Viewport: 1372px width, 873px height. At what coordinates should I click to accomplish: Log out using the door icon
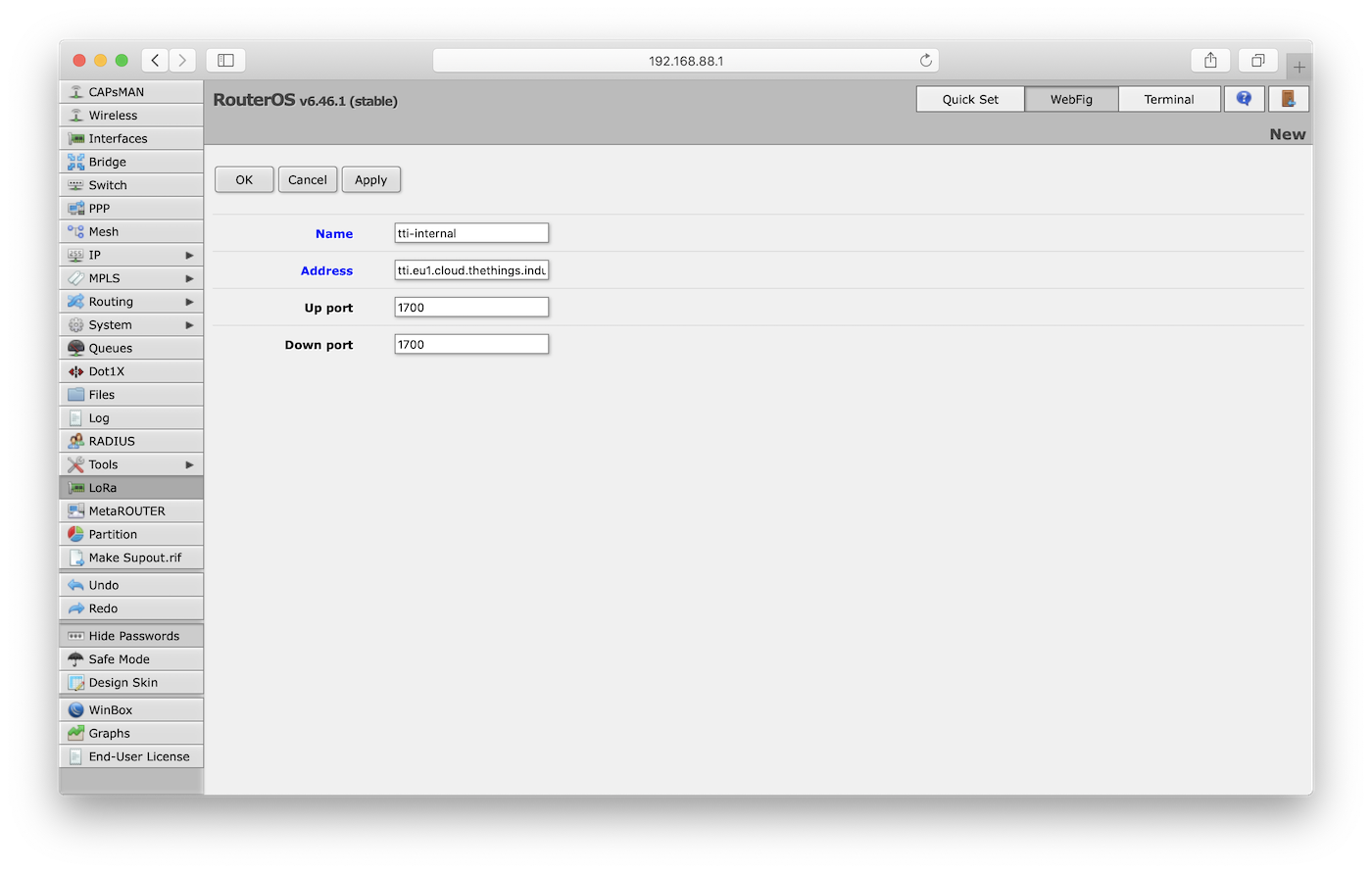point(1289,98)
